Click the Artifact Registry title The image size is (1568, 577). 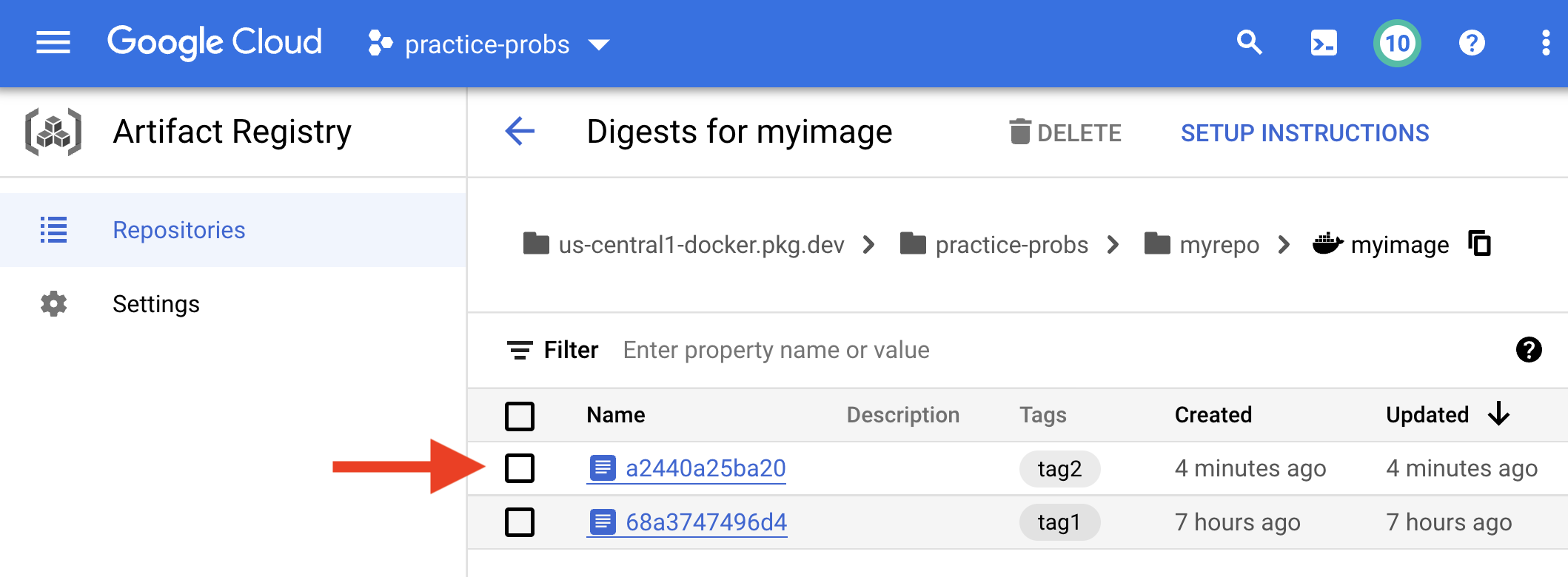point(232,132)
